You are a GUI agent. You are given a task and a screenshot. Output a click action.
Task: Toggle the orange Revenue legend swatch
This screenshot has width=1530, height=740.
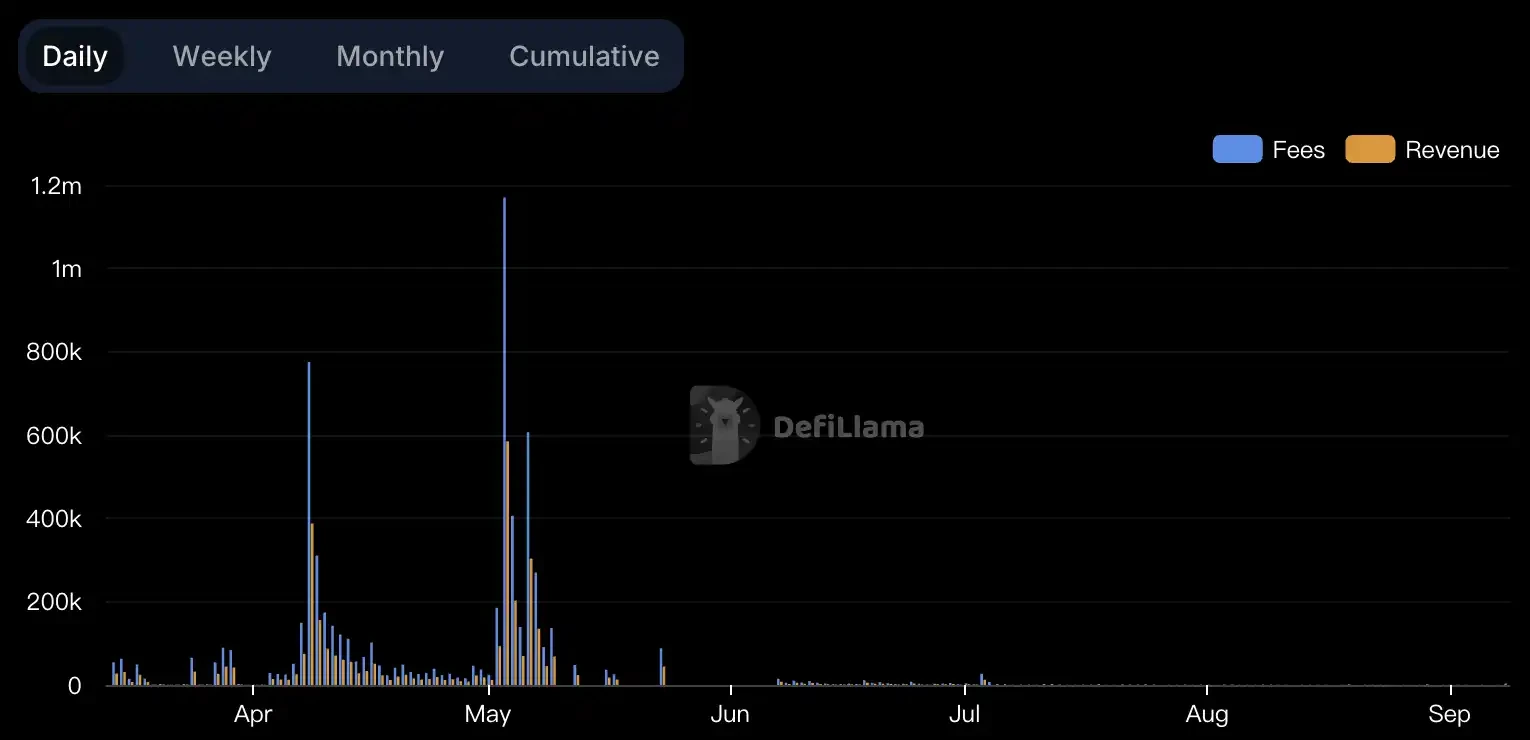tap(1370, 150)
